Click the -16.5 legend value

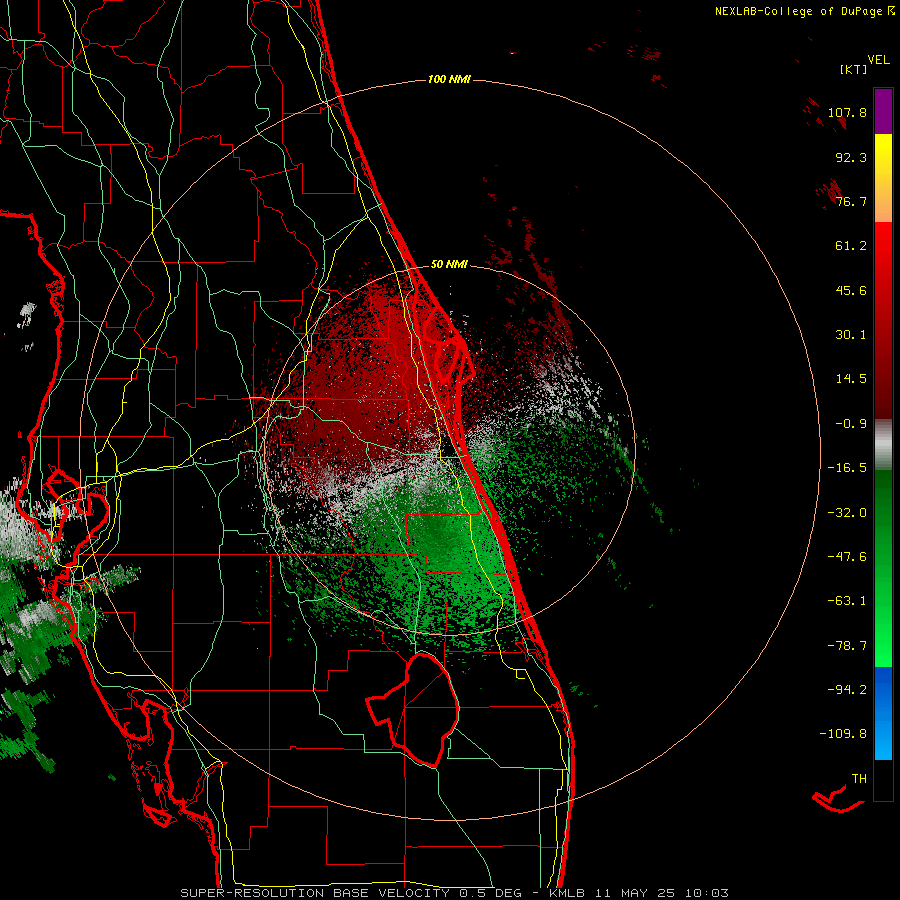click(847, 468)
